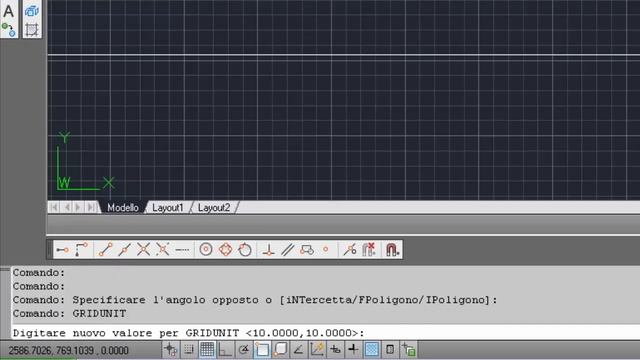Grab the osnap toolbar's left grip handle
The image size is (640, 360).
point(51,249)
